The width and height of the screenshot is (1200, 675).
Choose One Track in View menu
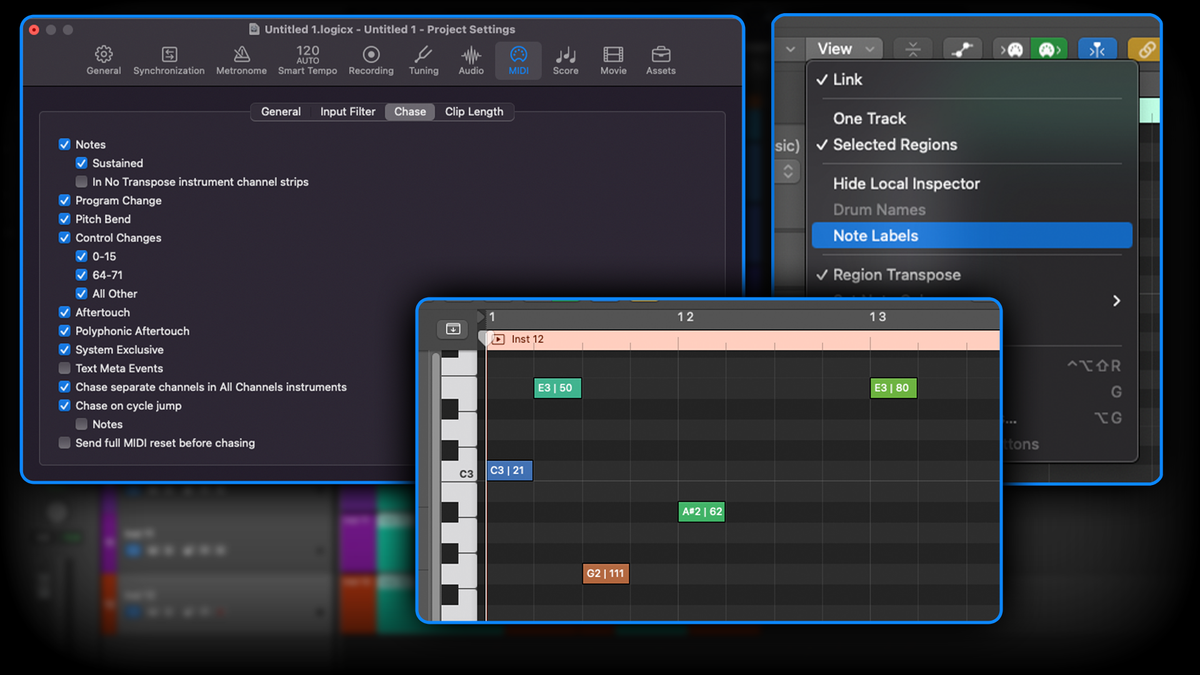coord(970,118)
